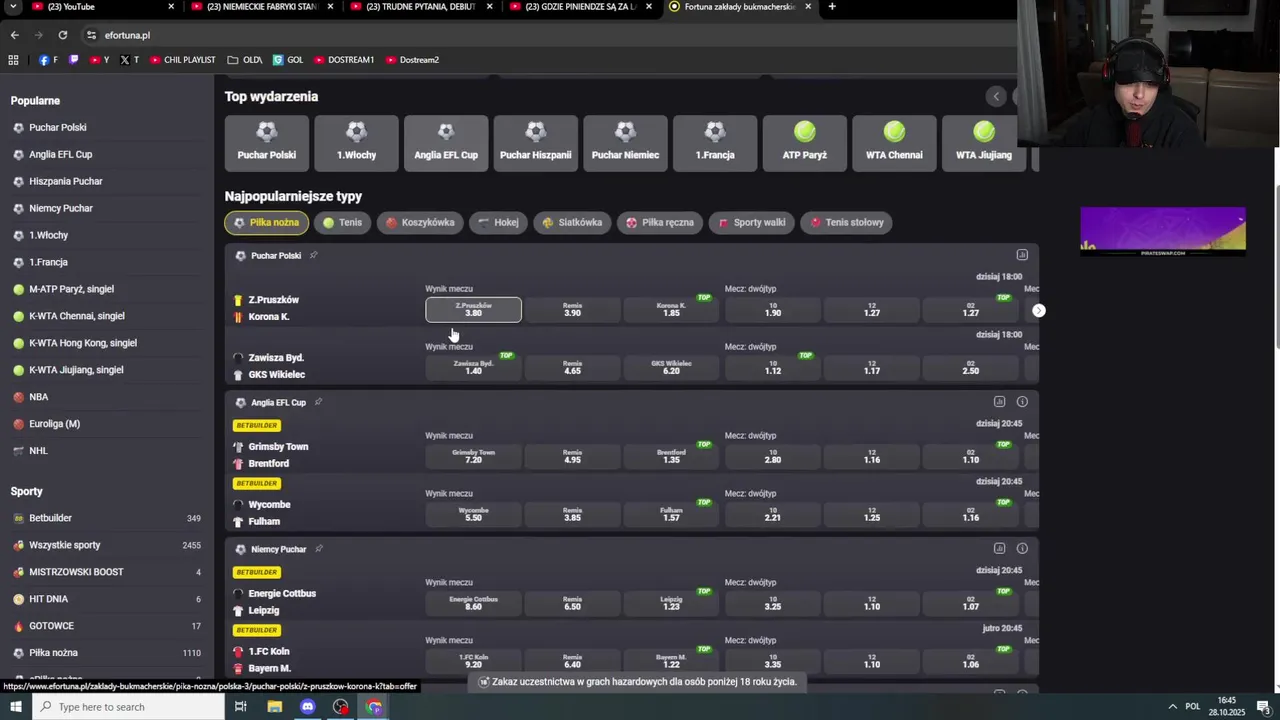Open Facebook bookmark F

coord(48,60)
